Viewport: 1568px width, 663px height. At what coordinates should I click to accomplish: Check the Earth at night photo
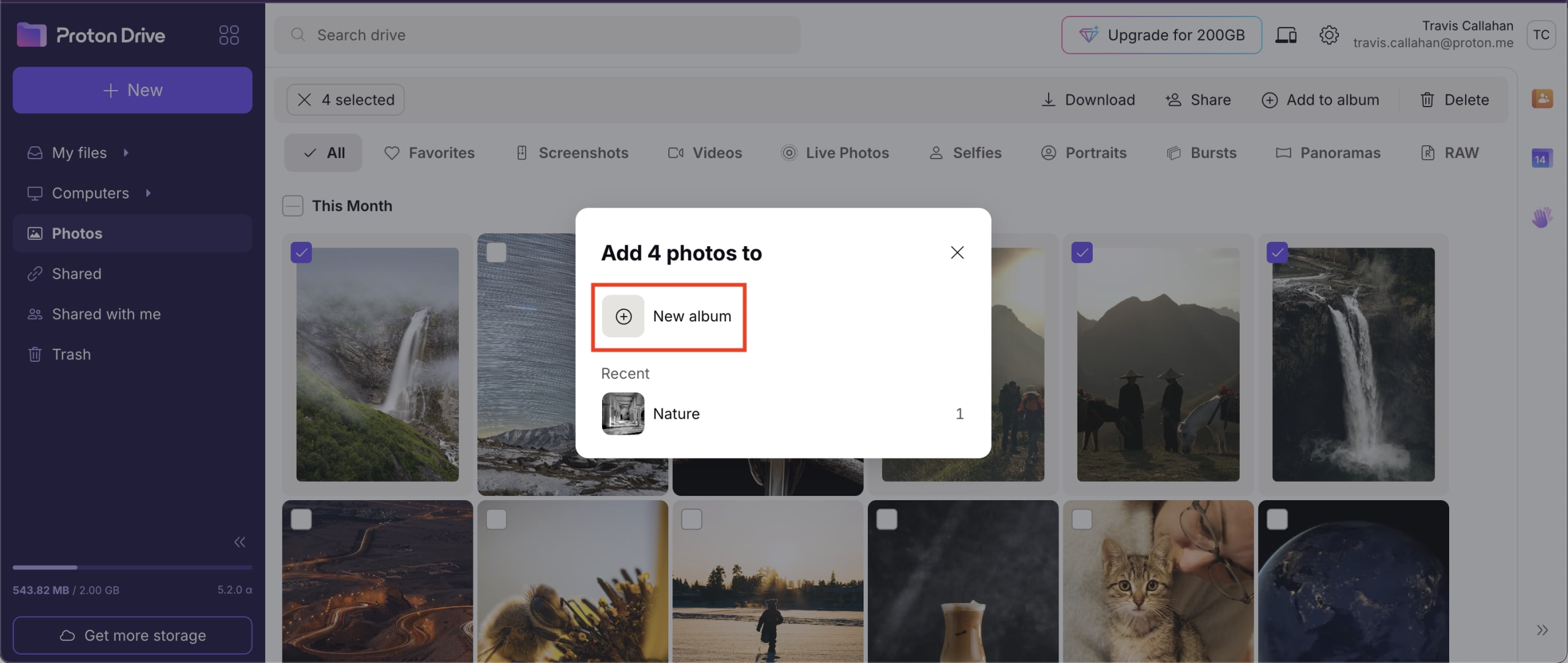pyautogui.click(x=1277, y=519)
